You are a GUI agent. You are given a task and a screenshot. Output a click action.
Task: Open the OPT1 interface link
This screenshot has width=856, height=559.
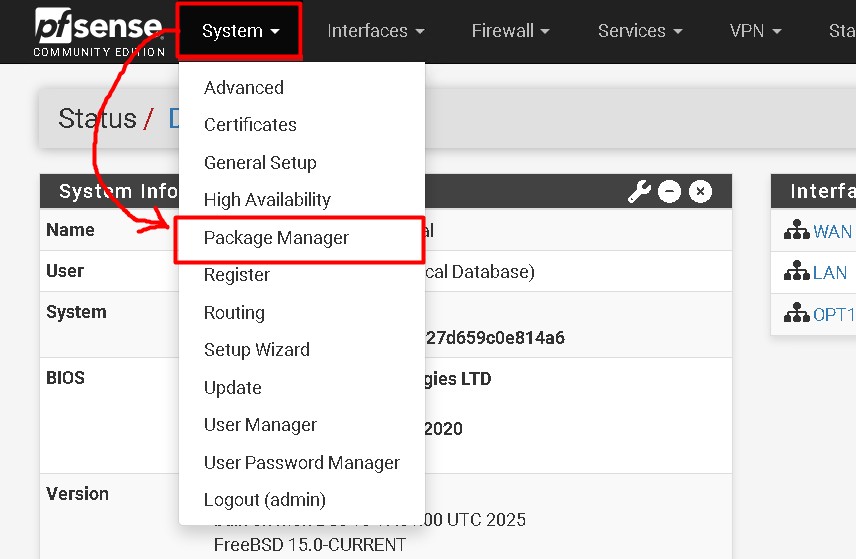(x=833, y=314)
